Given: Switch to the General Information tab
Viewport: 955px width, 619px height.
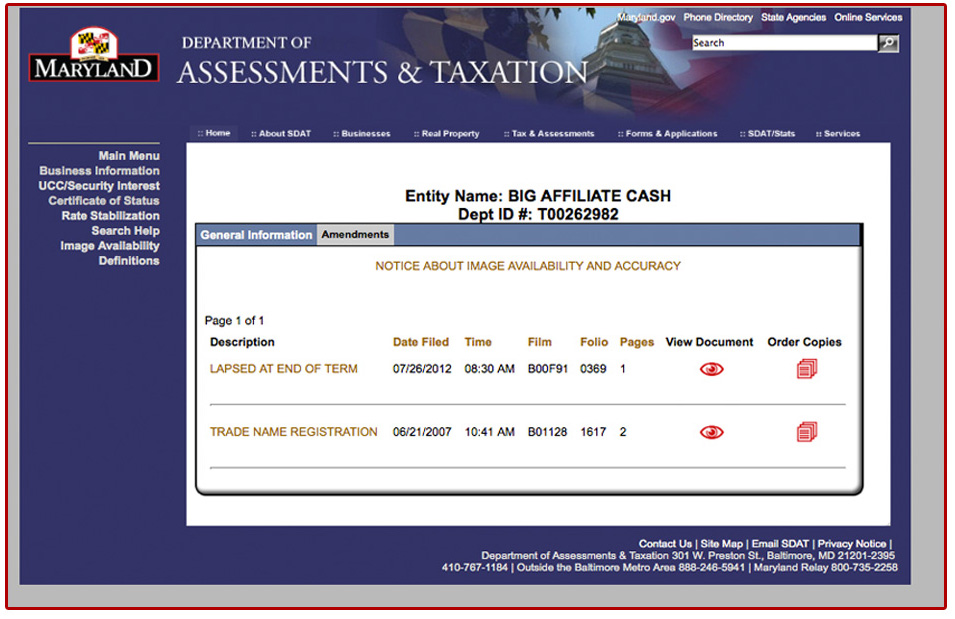Looking at the screenshot, I should click(256, 235).
